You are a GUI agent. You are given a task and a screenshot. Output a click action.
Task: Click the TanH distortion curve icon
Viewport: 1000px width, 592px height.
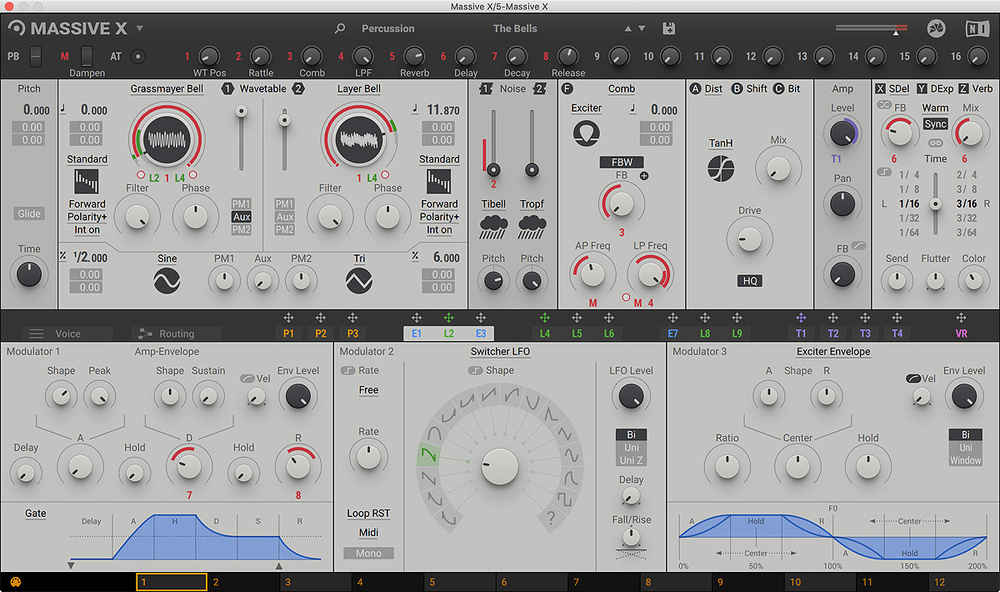click(x=721, y=169)
